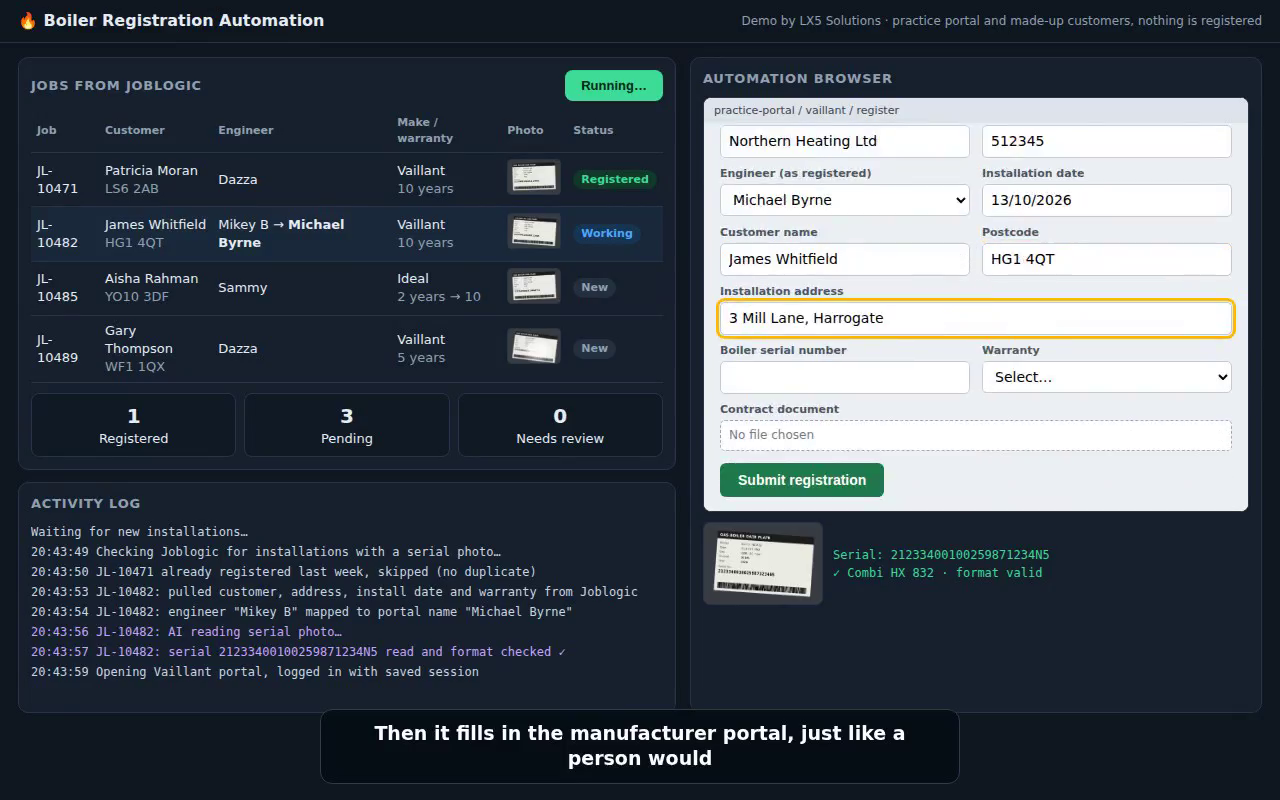
Task: Click the enlarged boiler data plate photo
Action: (x=763, y=563)
